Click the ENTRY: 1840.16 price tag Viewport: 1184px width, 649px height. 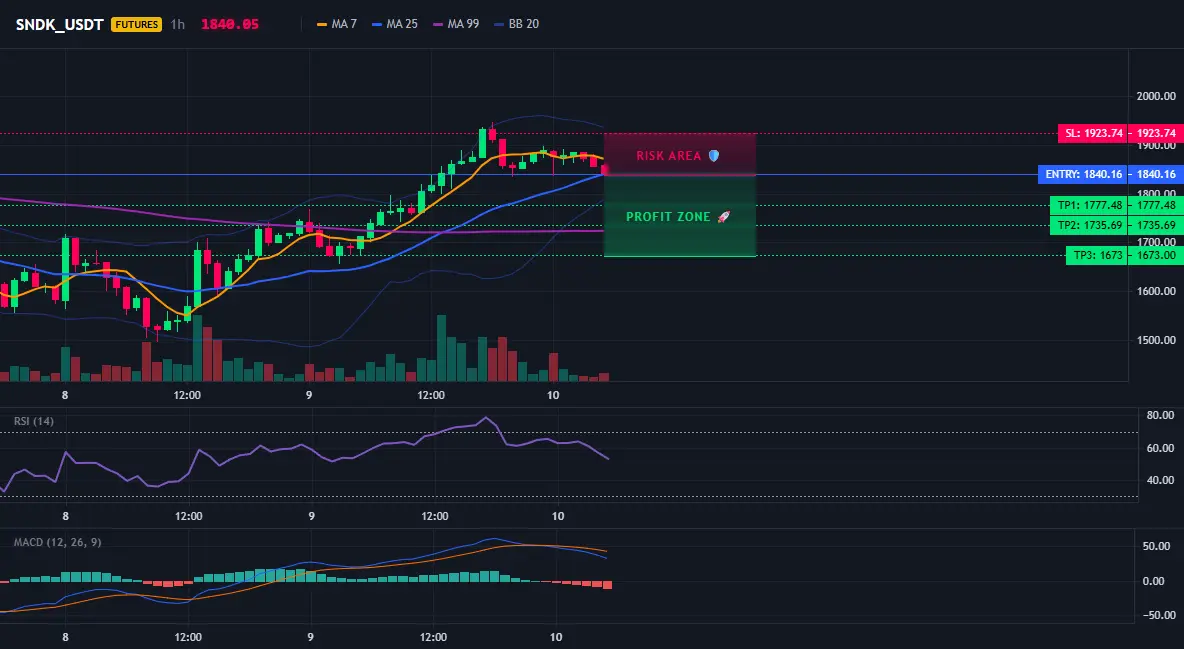point(1084,175)
